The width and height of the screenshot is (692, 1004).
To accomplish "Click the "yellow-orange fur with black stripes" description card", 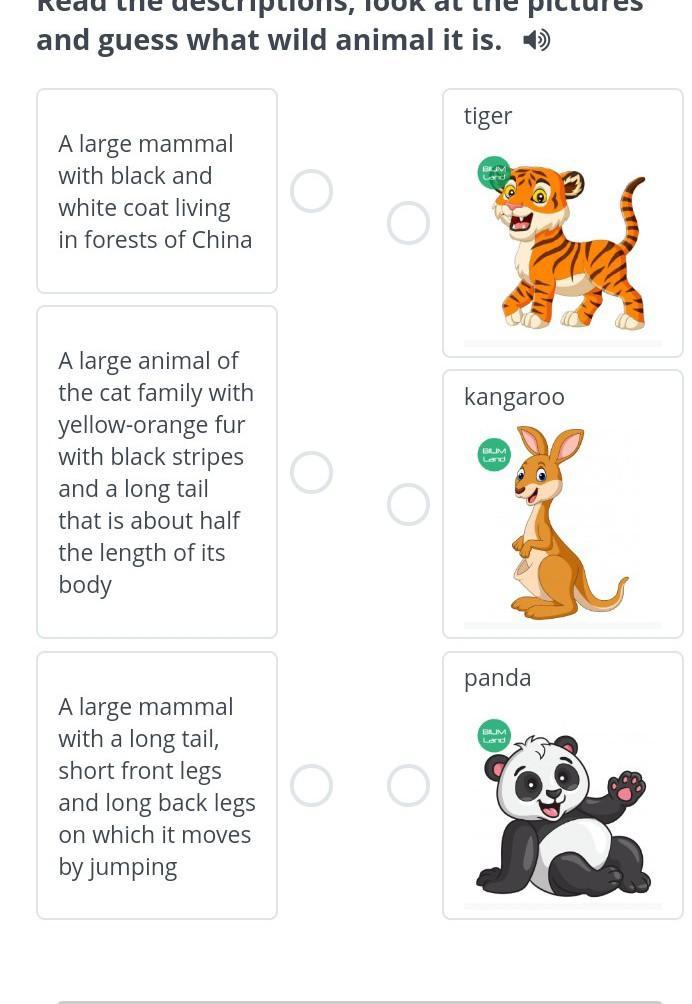I will pos(156,472).
